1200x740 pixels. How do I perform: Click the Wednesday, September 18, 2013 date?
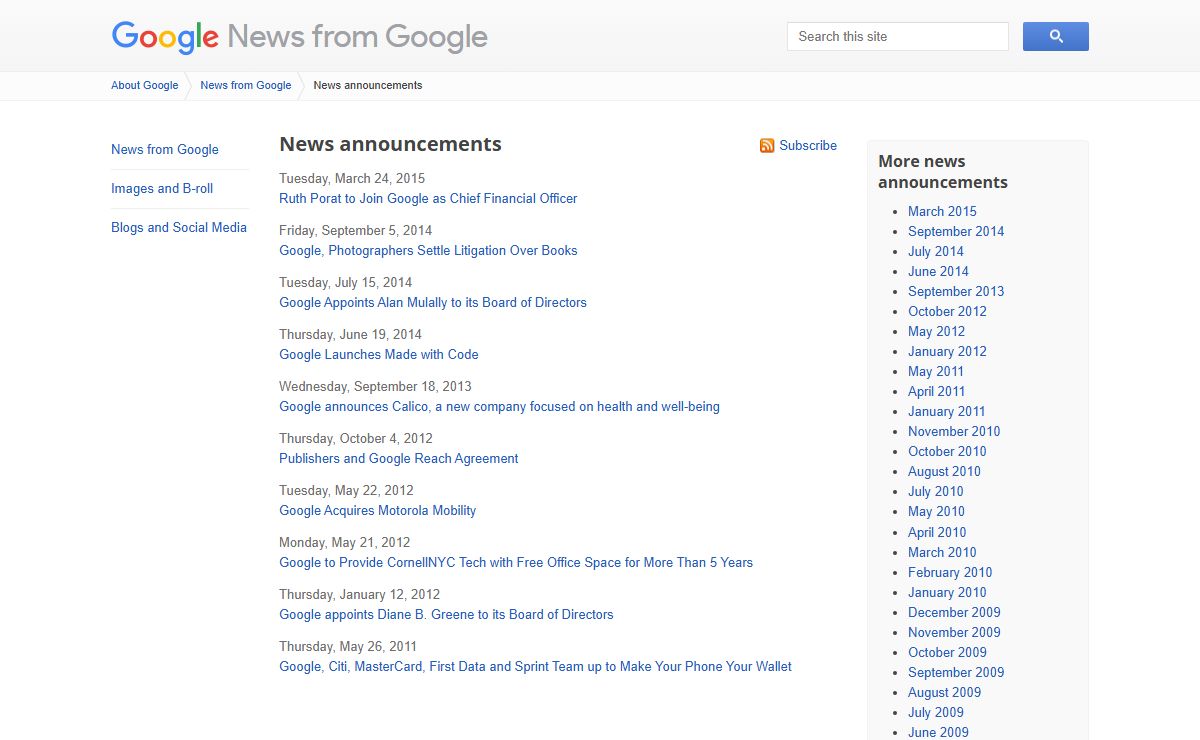[x=375, y=386]
